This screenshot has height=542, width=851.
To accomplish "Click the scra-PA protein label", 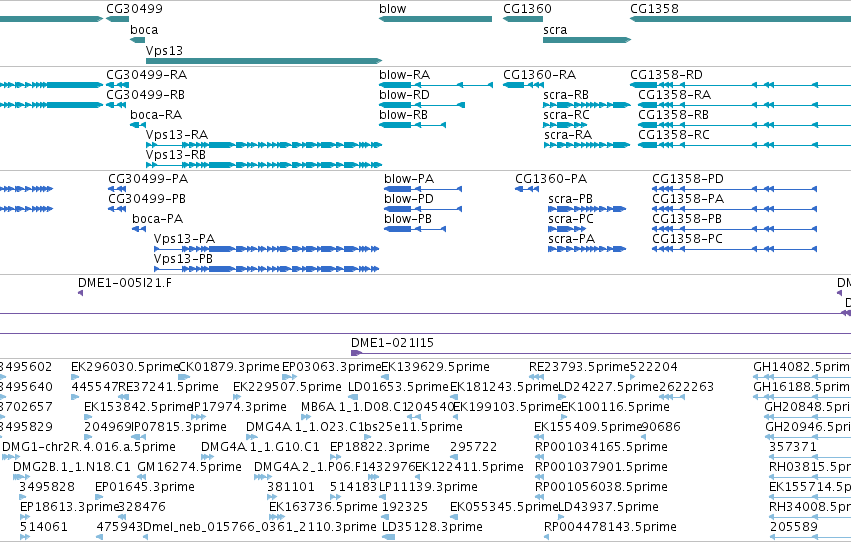I will (571, 239).
